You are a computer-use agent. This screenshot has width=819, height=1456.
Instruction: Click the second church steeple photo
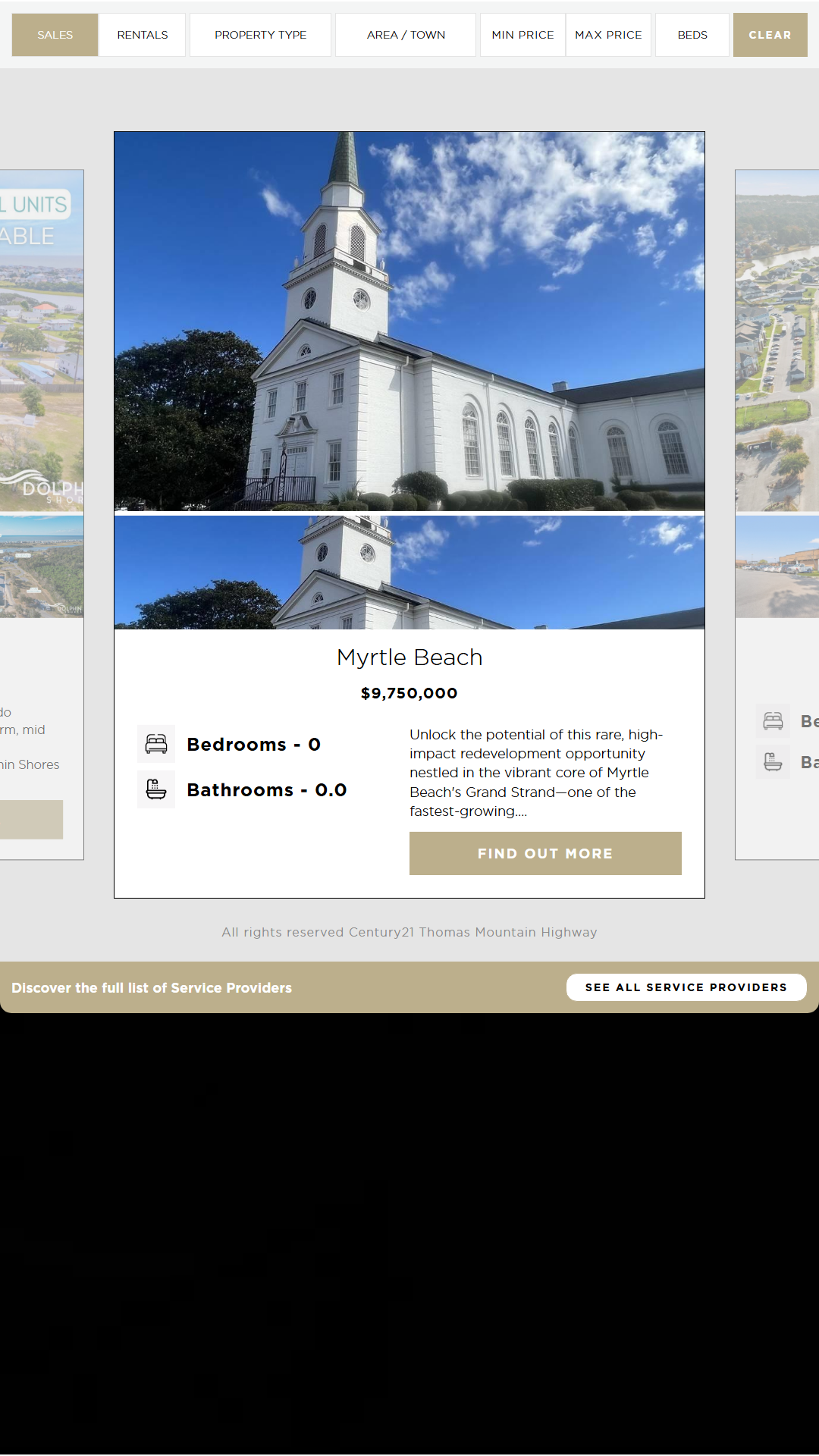click(409, 573)
